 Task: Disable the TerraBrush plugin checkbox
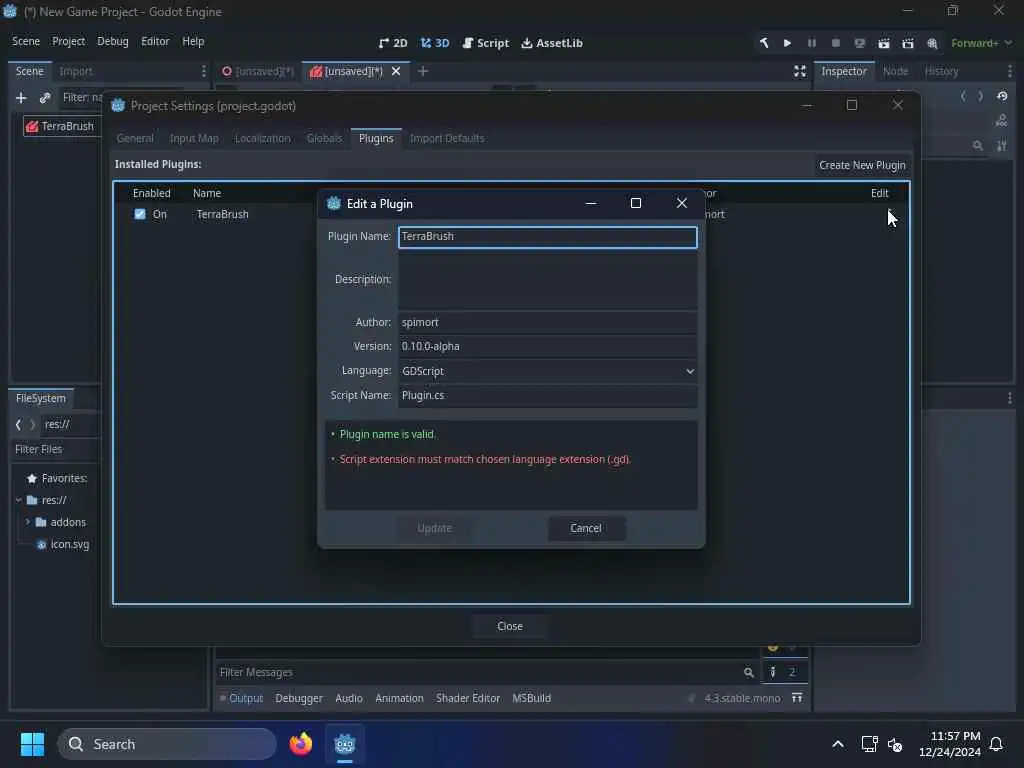tap(140, 214)
